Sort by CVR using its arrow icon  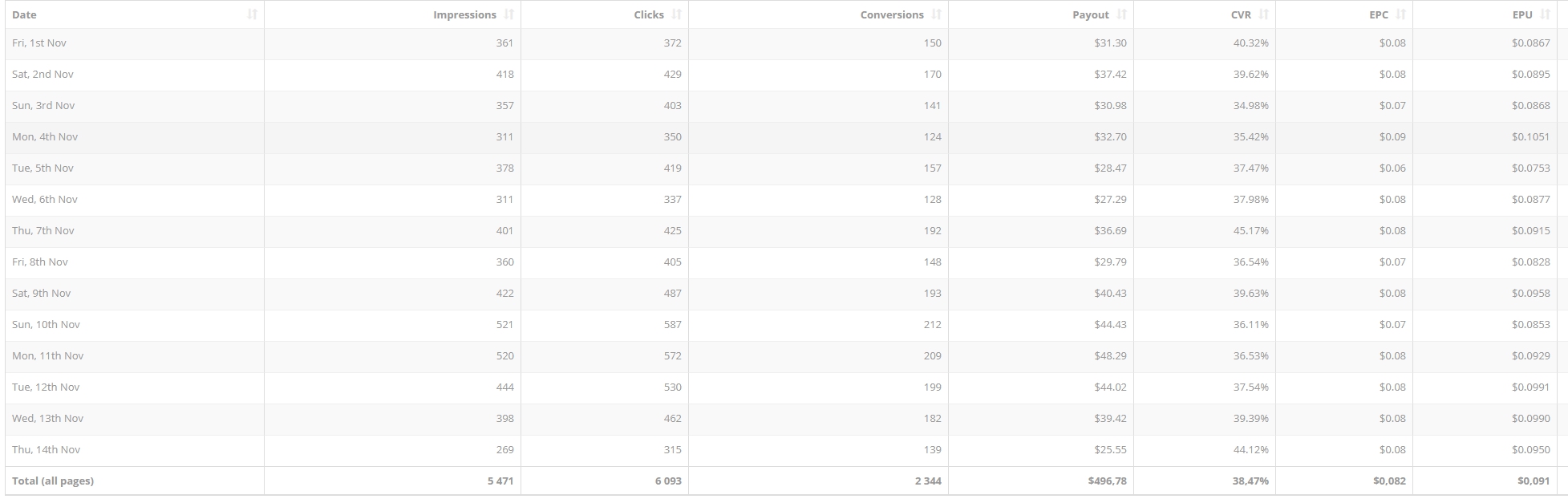click(1264, 14)
